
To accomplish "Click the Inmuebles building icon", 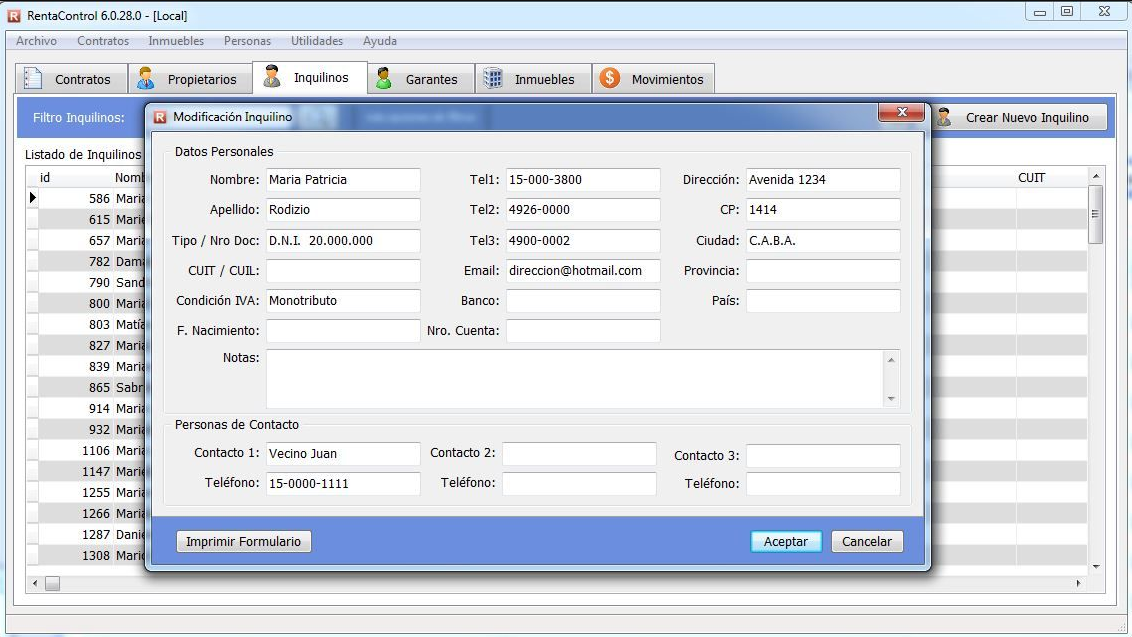I will (493, 79).
